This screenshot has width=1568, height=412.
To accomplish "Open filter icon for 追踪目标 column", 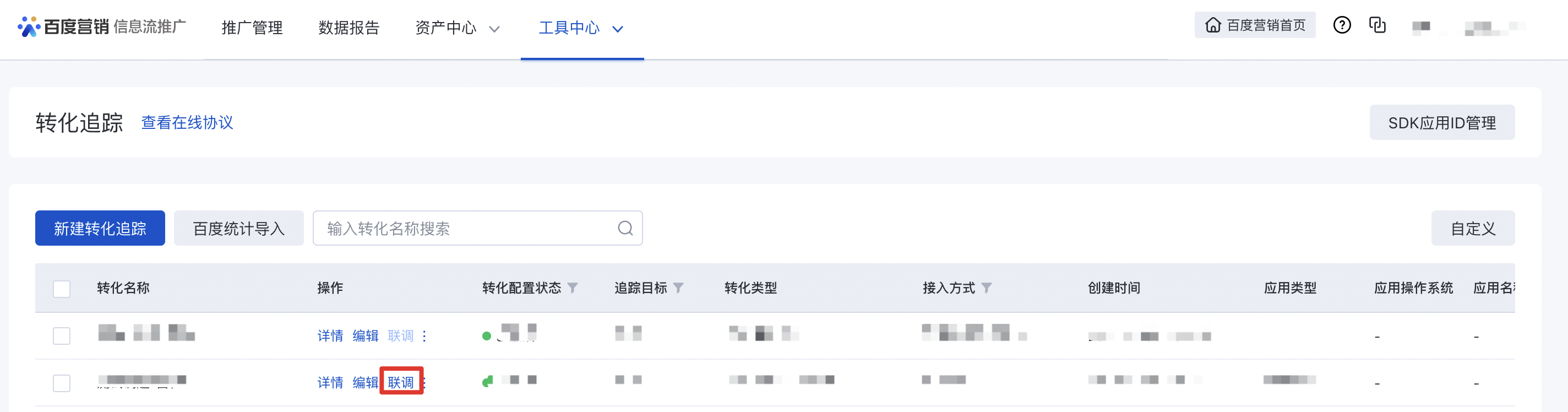I will [679, 288].
